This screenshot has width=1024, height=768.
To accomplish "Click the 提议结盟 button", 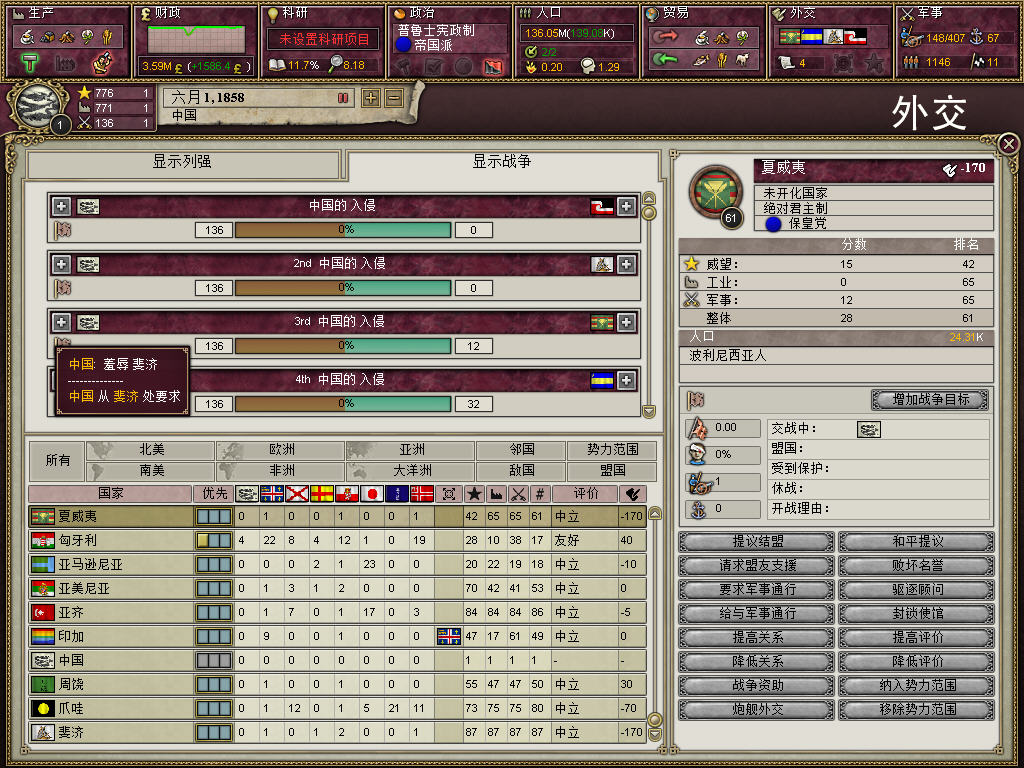I will point(756,541).
